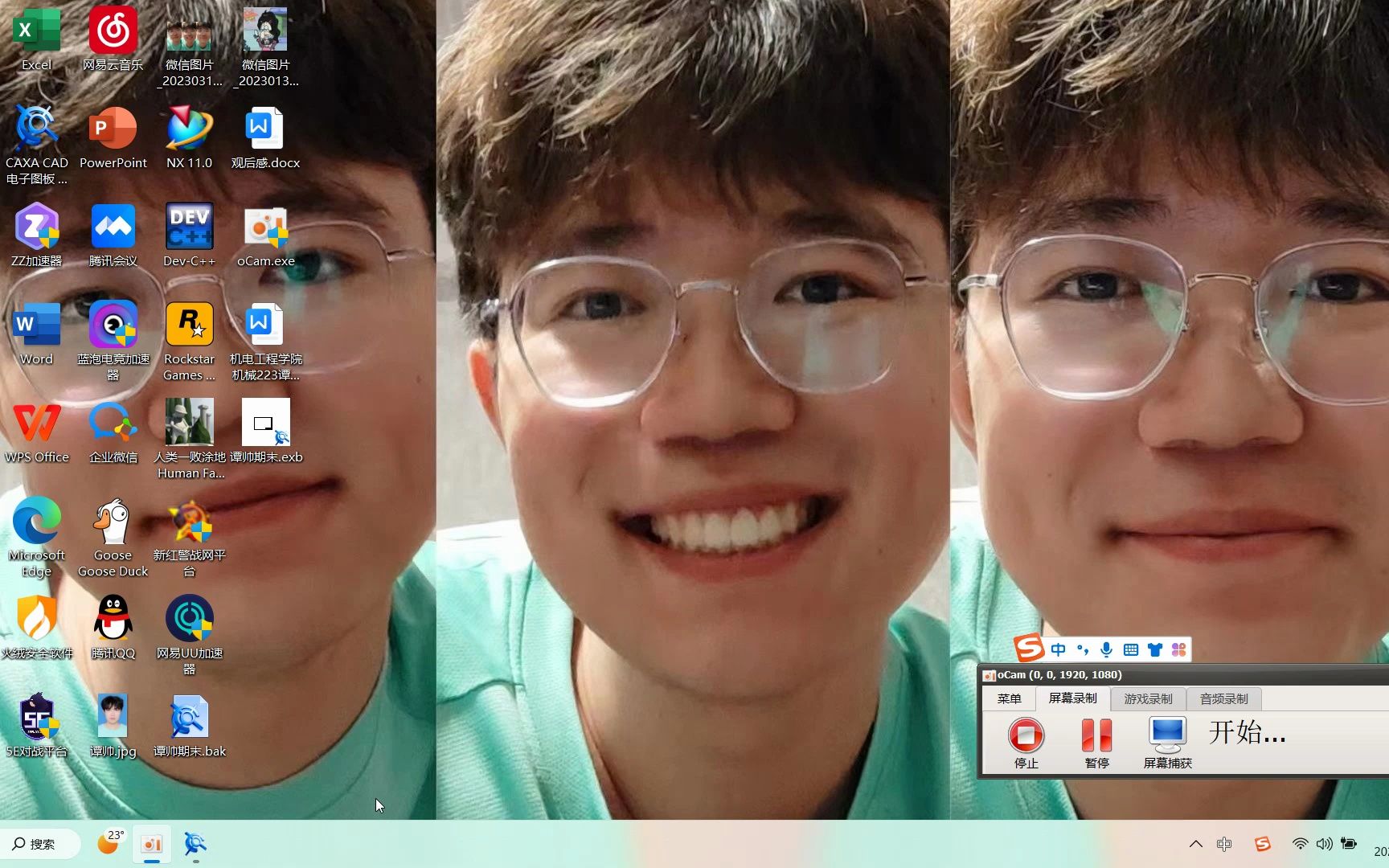Open the CAXA CAD shortcut
Image resolution: width=1389 pixels, height=868 pixels.
pos(36,145)
